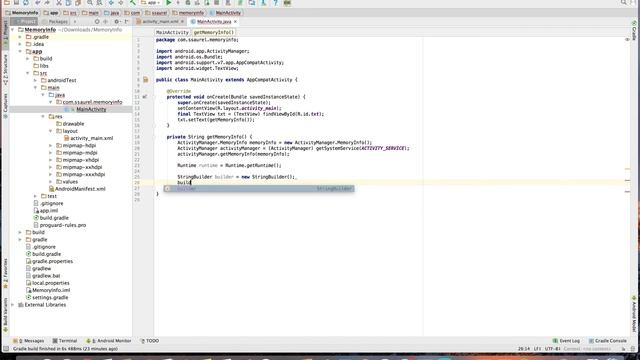640x360 pixels.
Task: Select gradlew.bat in project tree
Action: pos(43,276)
